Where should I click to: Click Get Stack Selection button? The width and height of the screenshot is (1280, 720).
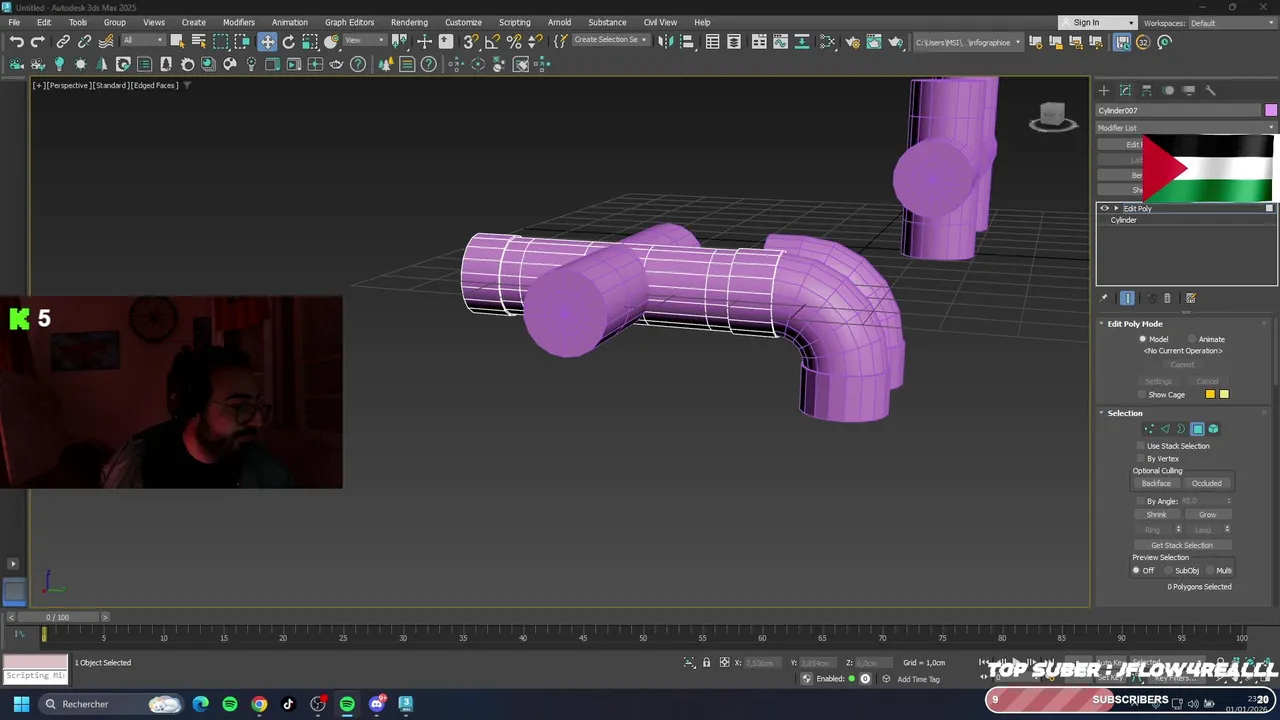[1182, 545]
